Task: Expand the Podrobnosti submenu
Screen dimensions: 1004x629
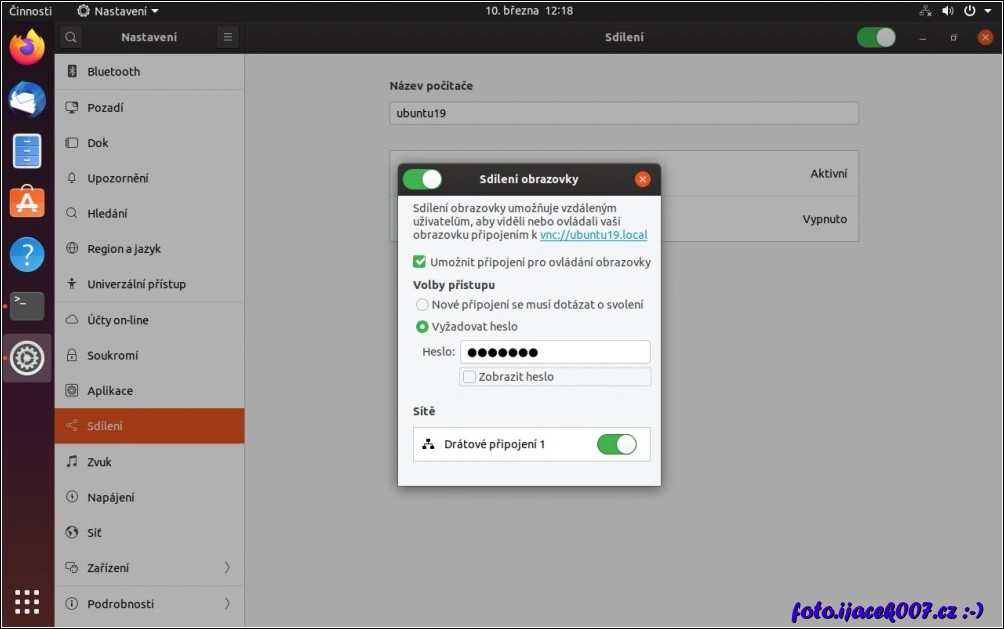Action: [x=227, y=603]
